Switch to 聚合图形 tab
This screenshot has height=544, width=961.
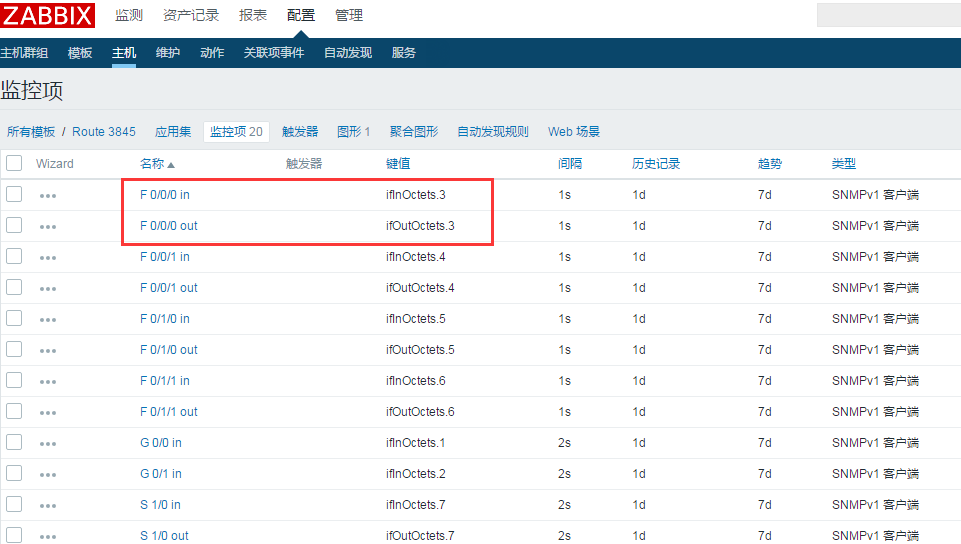(x=414, y=132)
